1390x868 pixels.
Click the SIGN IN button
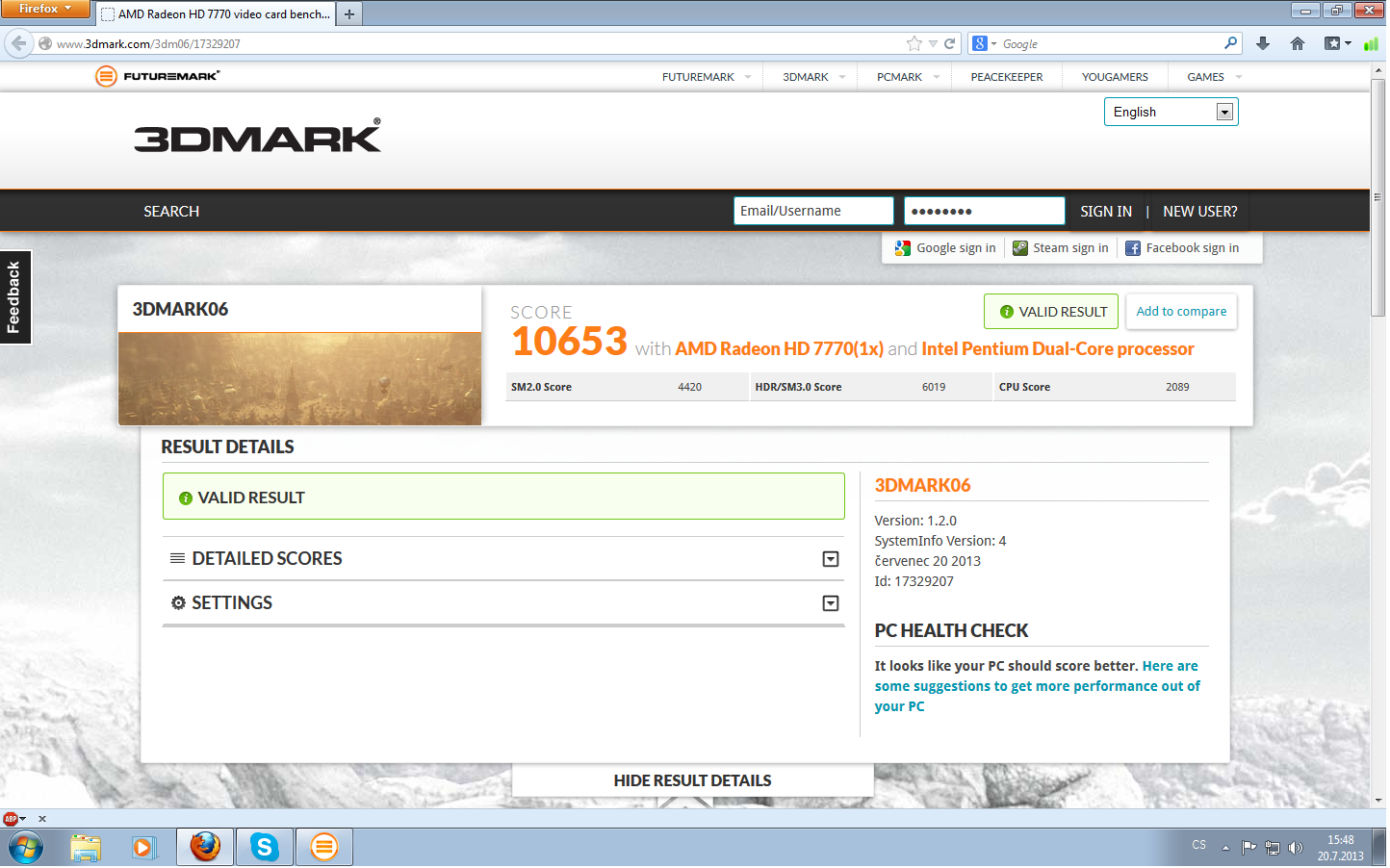[x=1106, y=212]
